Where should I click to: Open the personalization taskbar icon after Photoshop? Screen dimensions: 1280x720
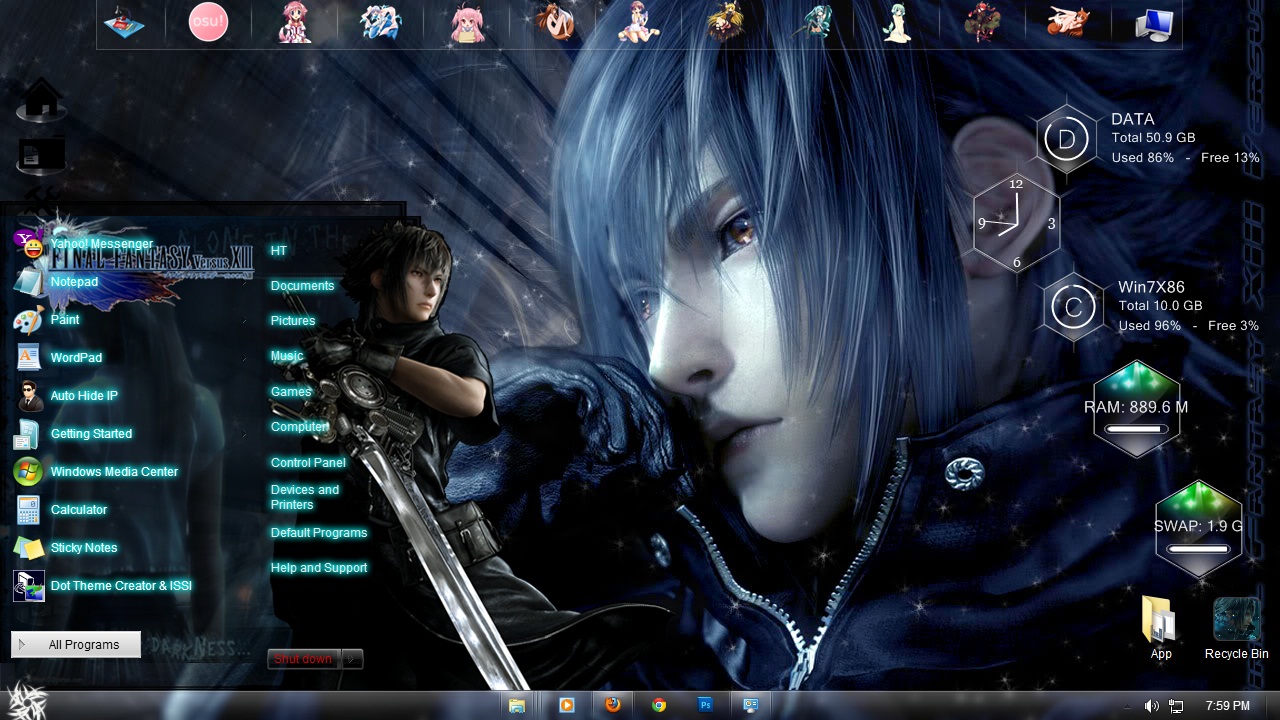pos(752,705)
